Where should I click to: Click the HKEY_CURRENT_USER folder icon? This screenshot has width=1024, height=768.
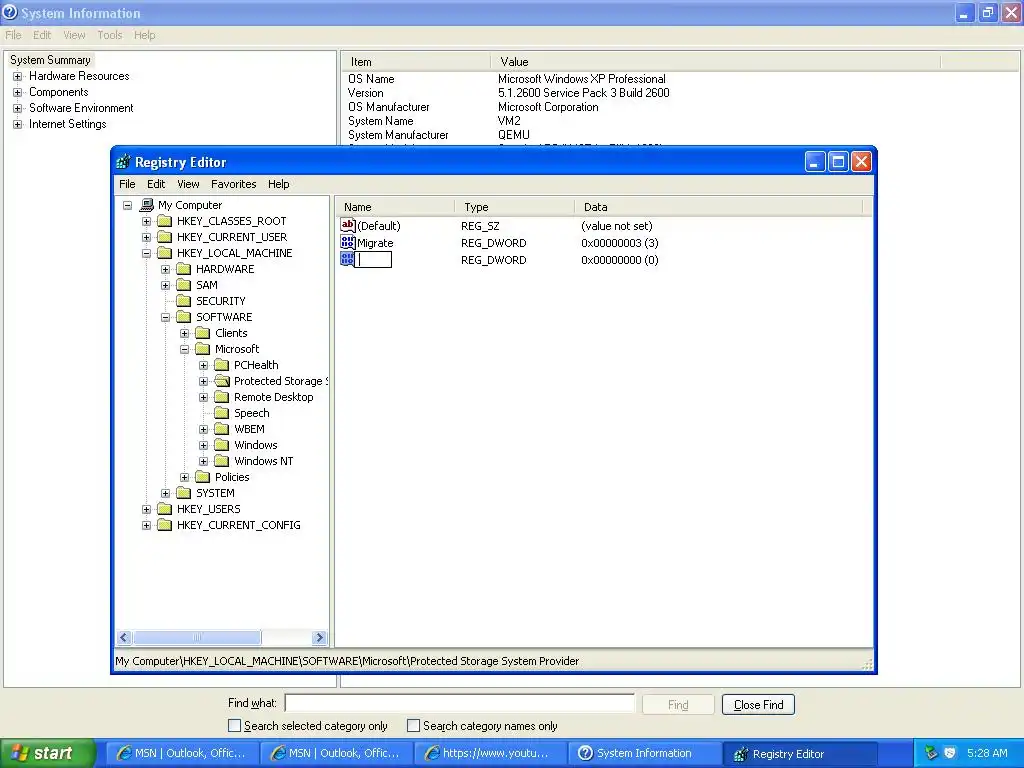[x=165, y=237]
